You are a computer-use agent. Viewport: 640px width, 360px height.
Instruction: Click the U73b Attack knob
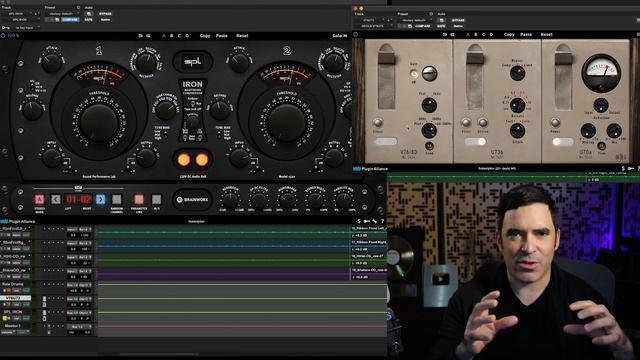517,131
